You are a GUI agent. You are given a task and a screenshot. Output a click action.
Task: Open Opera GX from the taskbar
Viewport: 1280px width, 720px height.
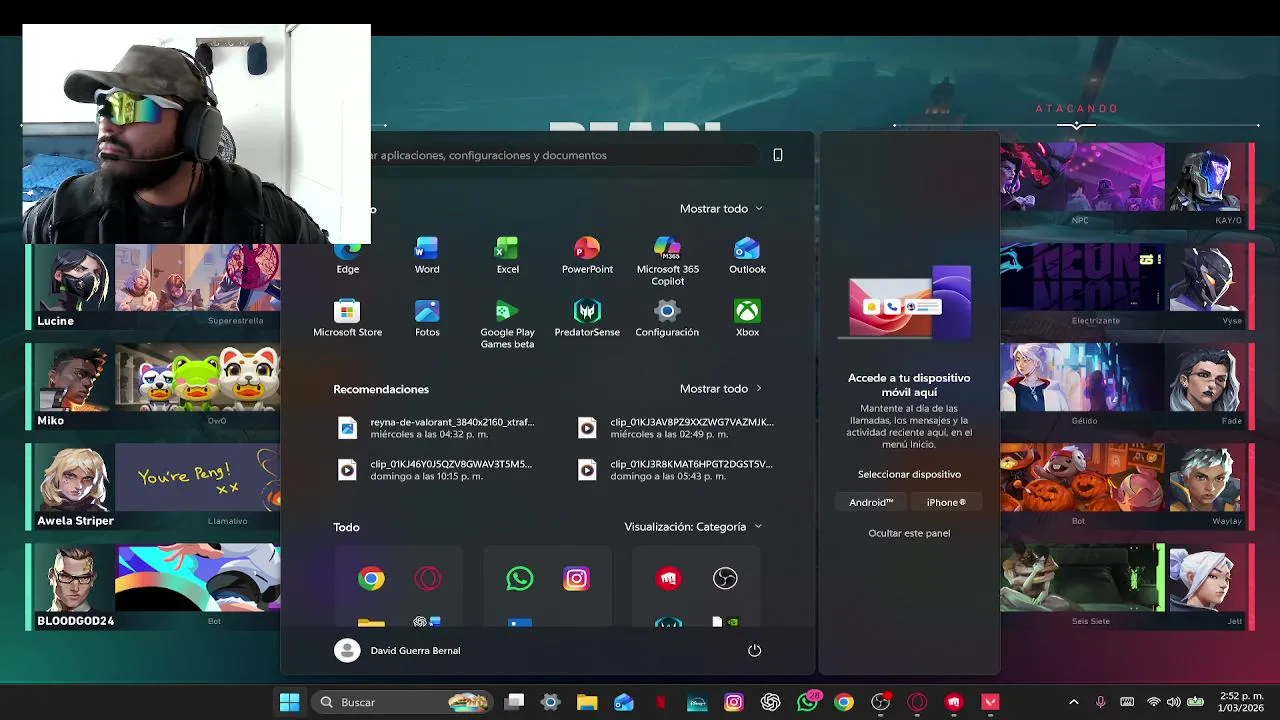click(x=917, y=702)
